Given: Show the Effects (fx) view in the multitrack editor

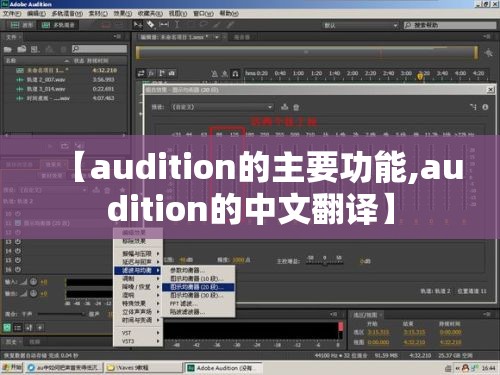Looking at the screenshot, I should [151, 73].
